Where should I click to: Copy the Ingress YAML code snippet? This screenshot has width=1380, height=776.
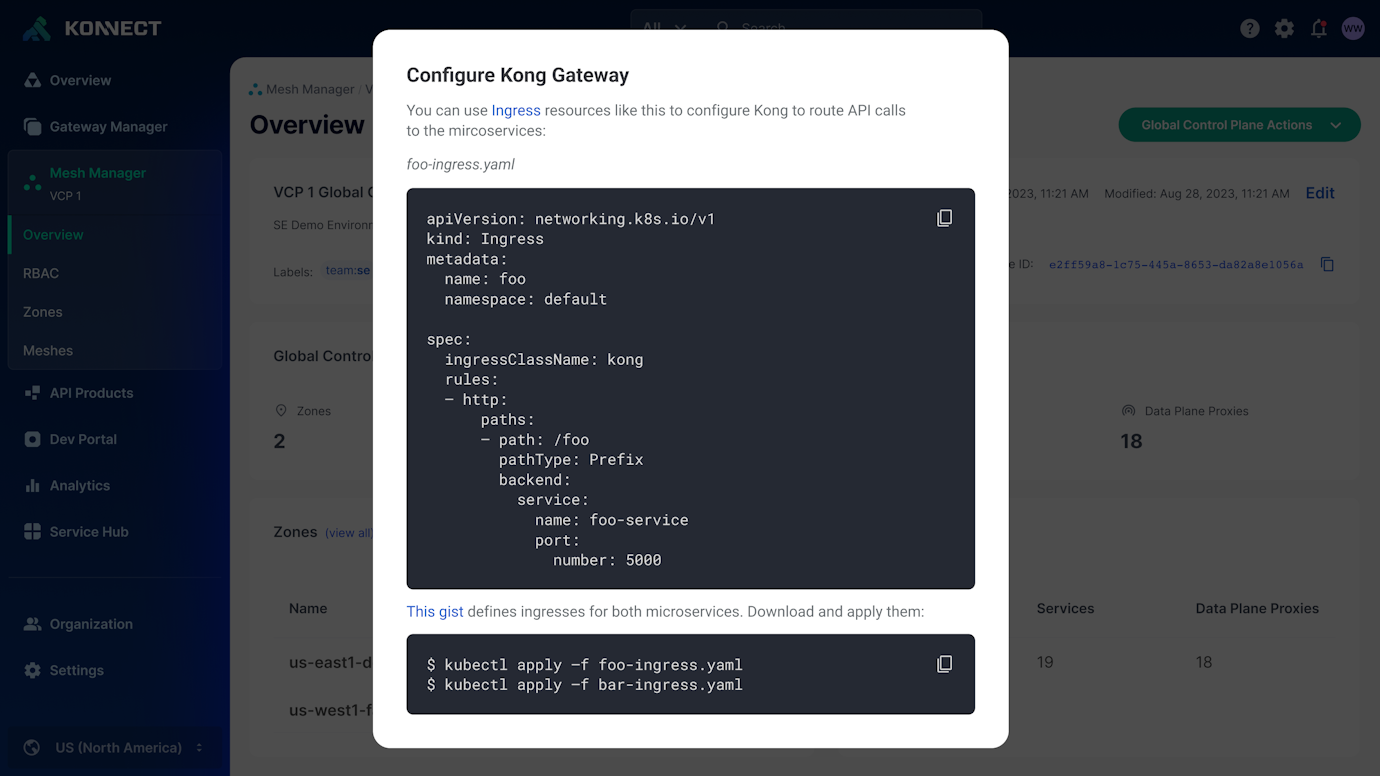coord(944,217)
